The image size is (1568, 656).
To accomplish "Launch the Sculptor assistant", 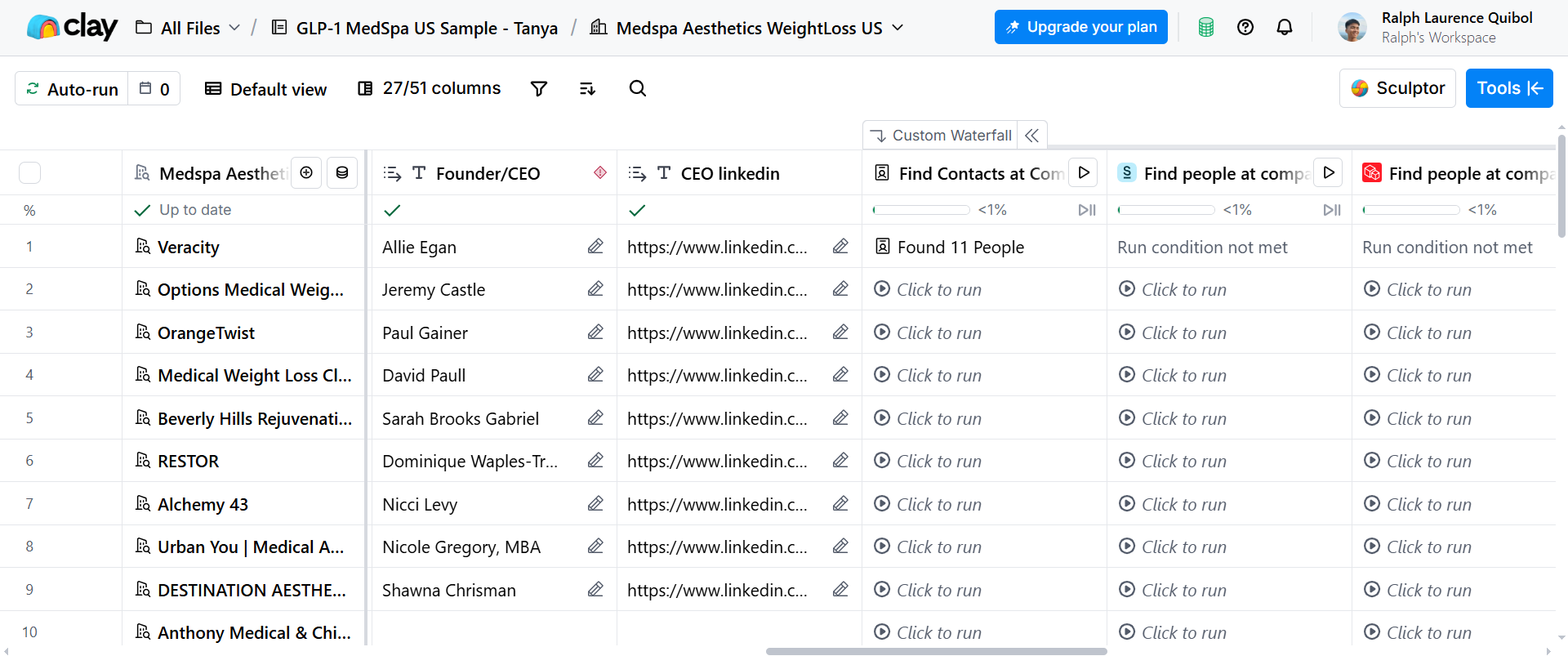I will pos(1397,88).
